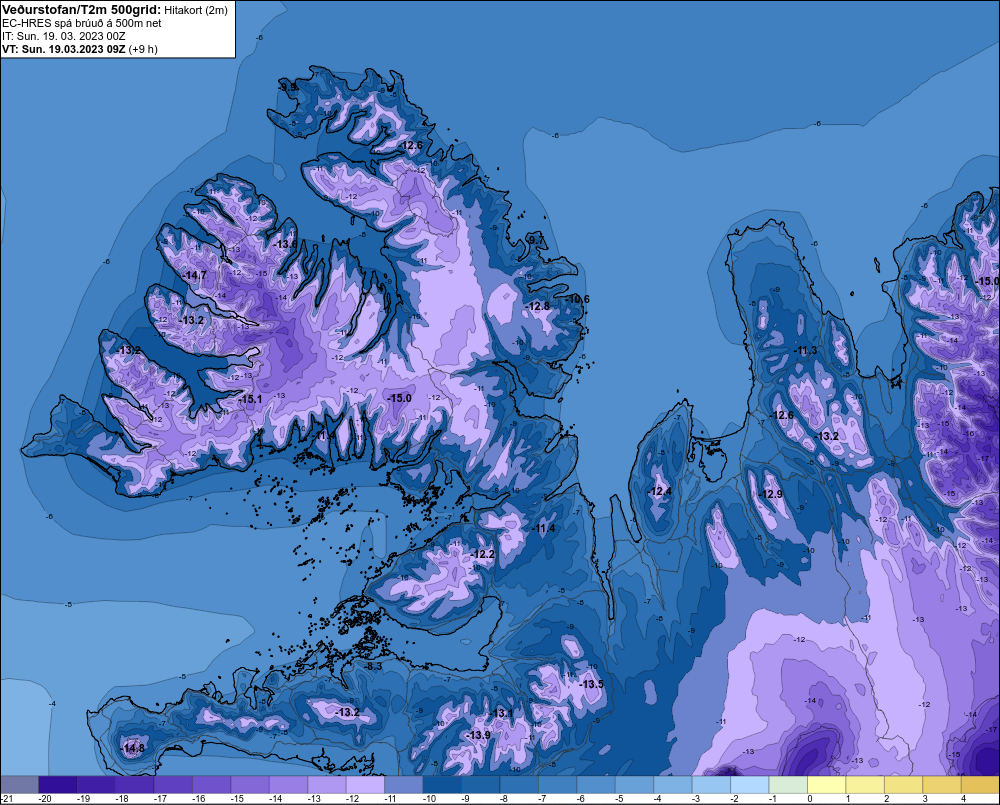This screenshot has height=805, width=1000.
Task: Click the -9.7 temperature value on map
Action: pyautogui.click(x=534, y=240)
